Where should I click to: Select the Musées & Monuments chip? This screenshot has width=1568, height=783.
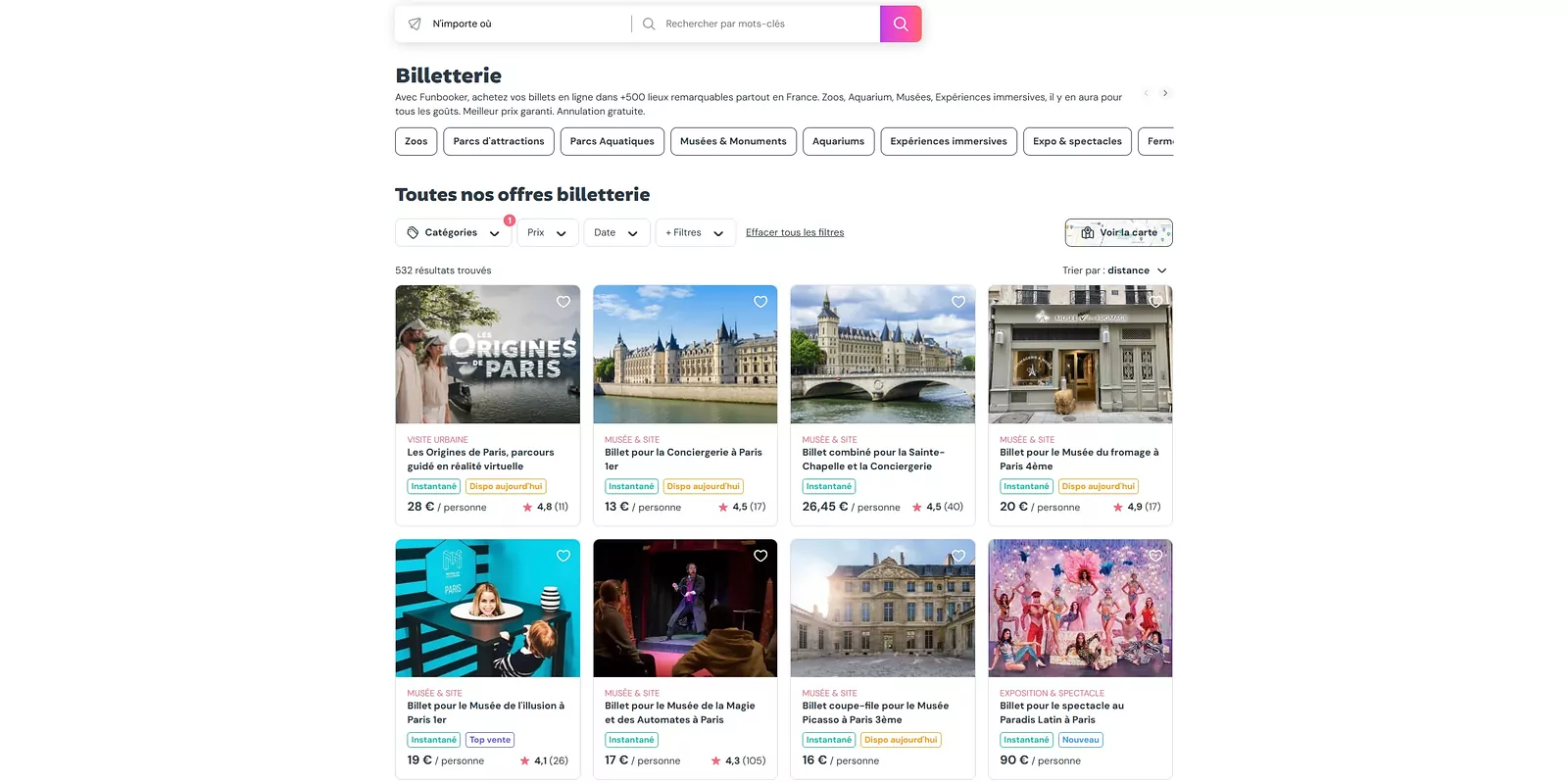click(733, 141)
